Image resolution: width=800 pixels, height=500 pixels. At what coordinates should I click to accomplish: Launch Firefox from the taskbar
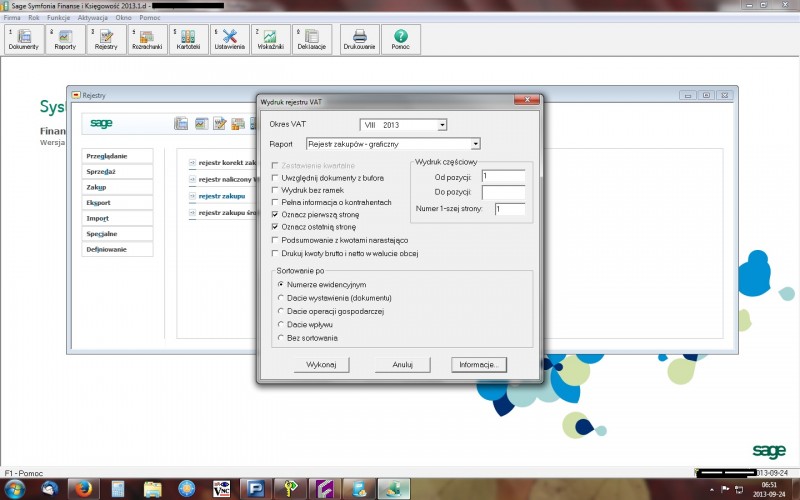point(83,489)
